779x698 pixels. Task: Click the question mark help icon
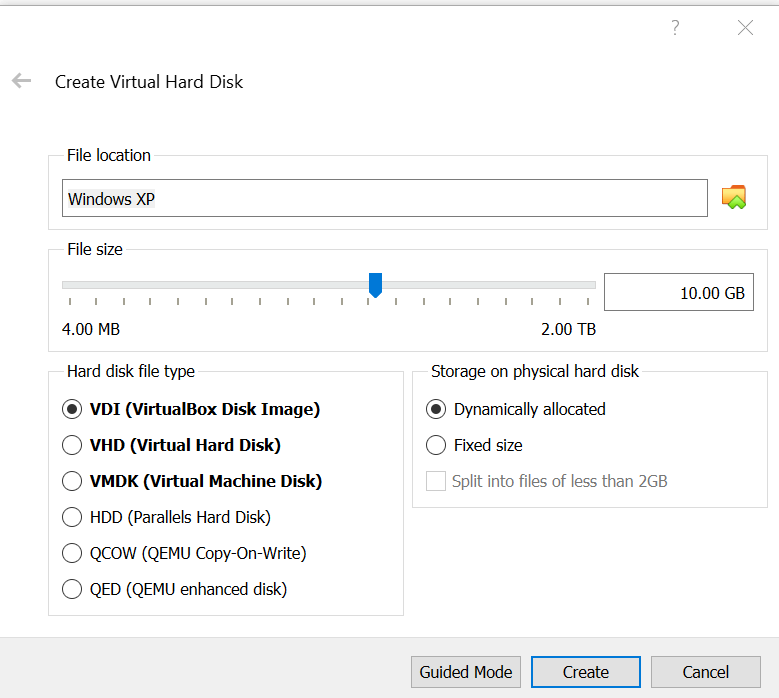(675, 27)
